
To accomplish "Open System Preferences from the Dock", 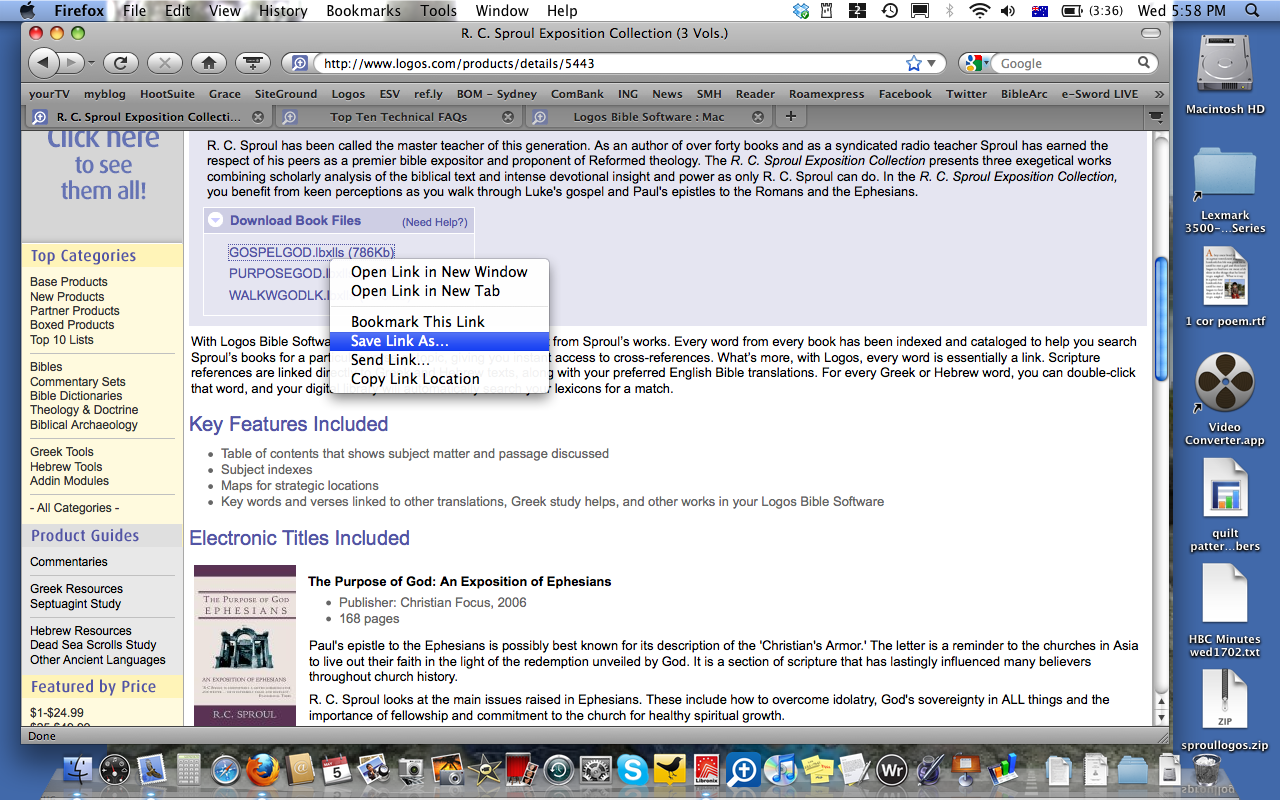I will click(596, 770).
